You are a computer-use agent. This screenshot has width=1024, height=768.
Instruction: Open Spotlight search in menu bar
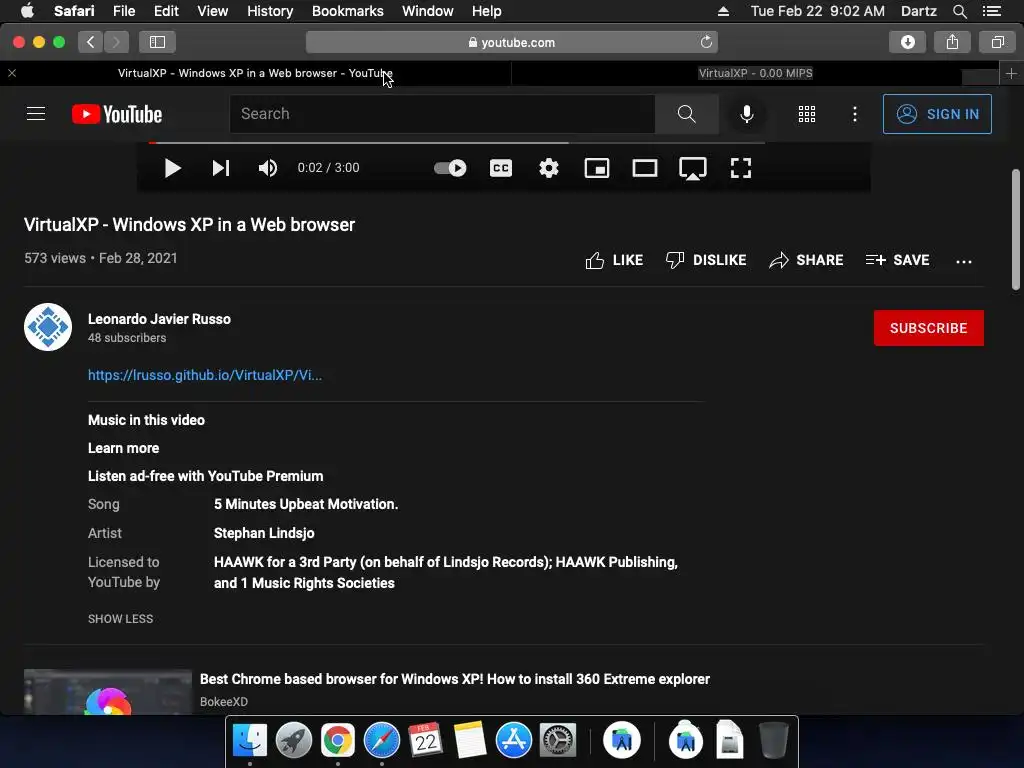point(959,11)
